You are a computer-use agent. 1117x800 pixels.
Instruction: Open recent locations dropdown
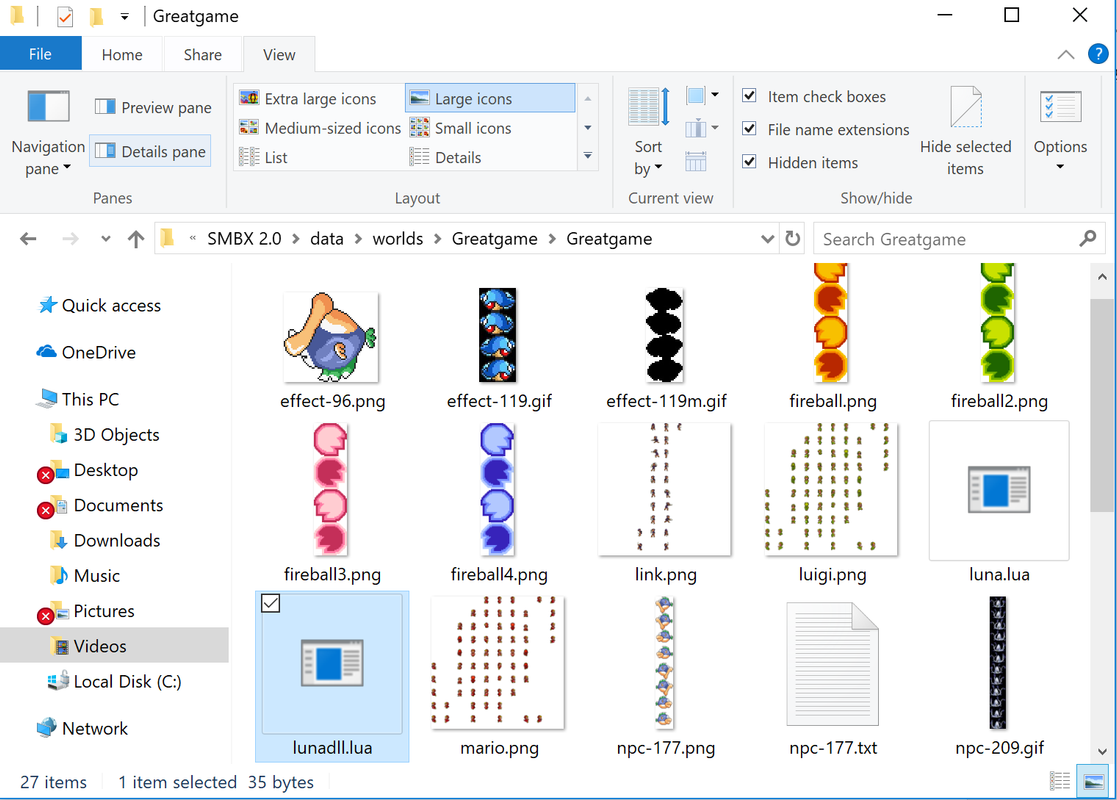(x=105, y=239)
